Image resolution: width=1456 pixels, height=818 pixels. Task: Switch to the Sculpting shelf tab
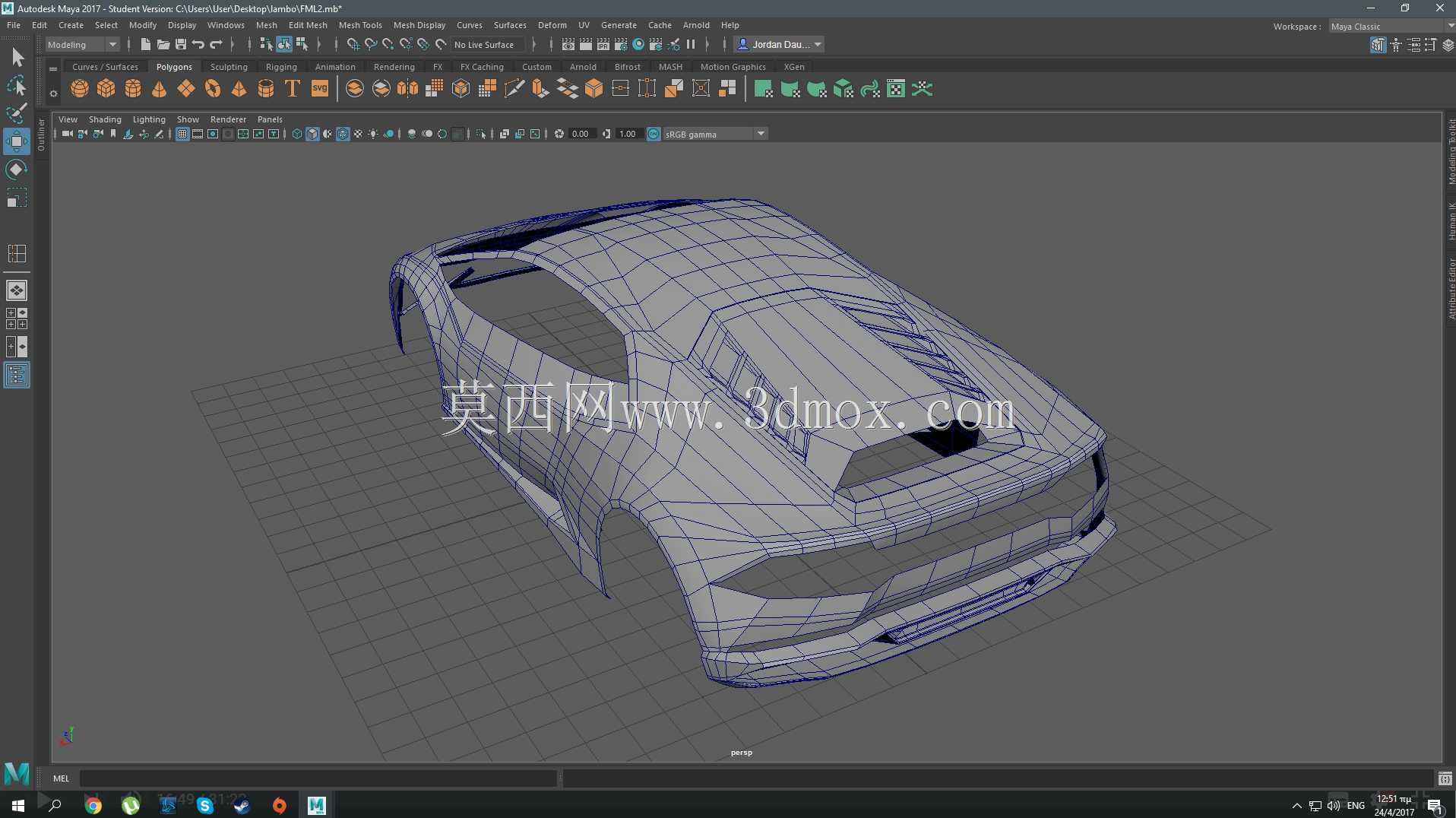pos(229,67)
